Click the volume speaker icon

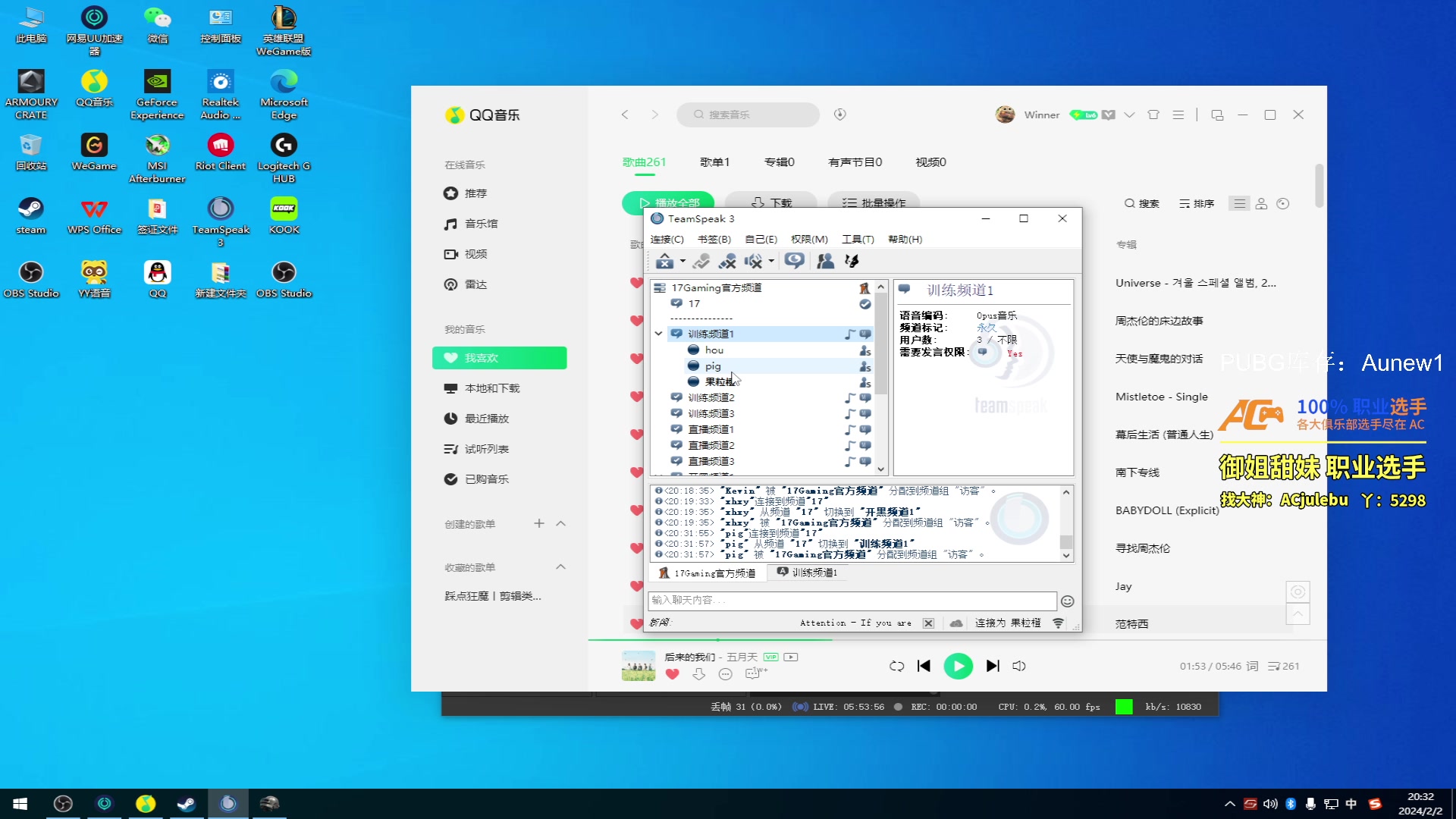coord(1019,666)
